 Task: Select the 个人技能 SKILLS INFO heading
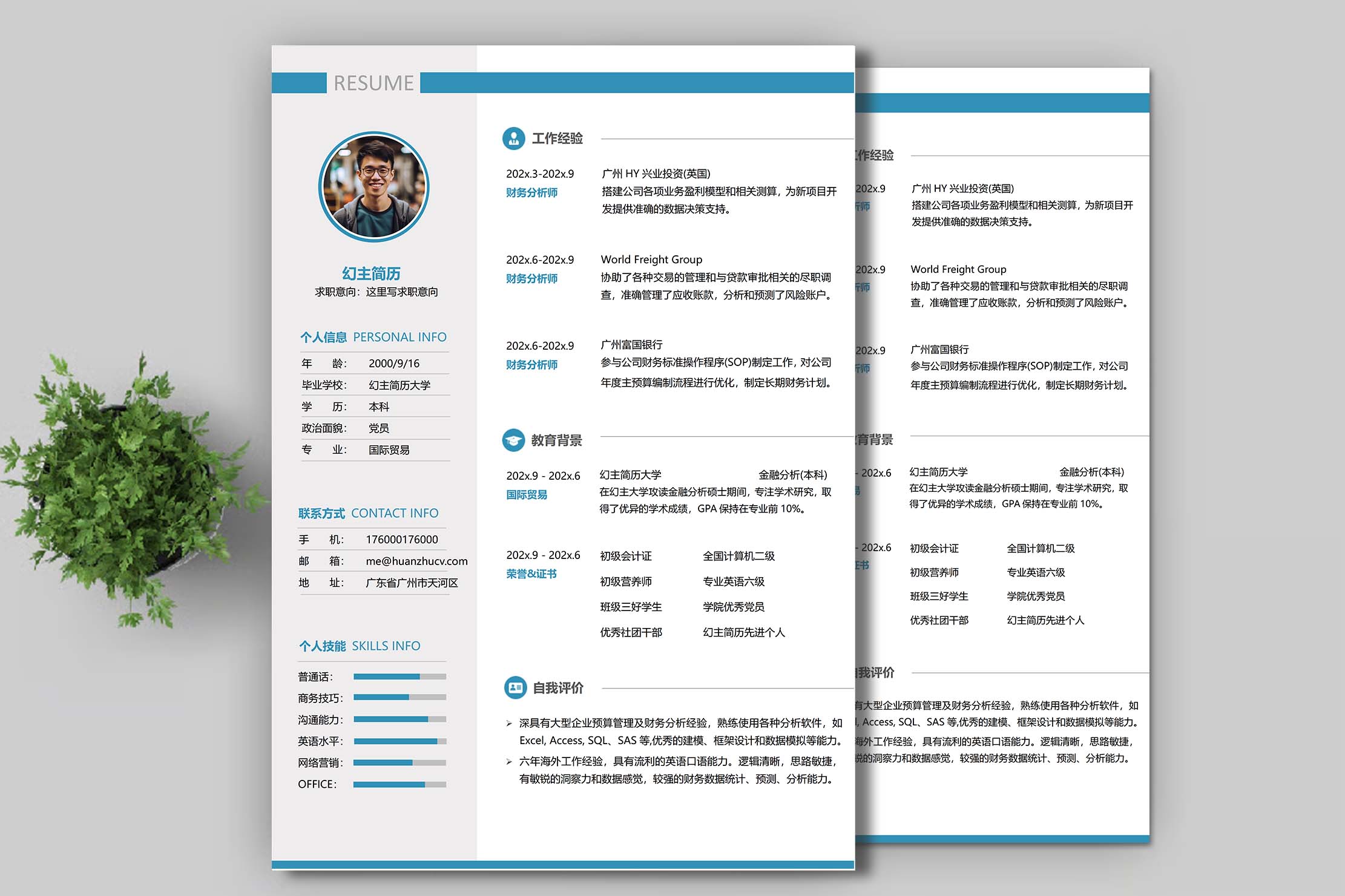point(360,646)
